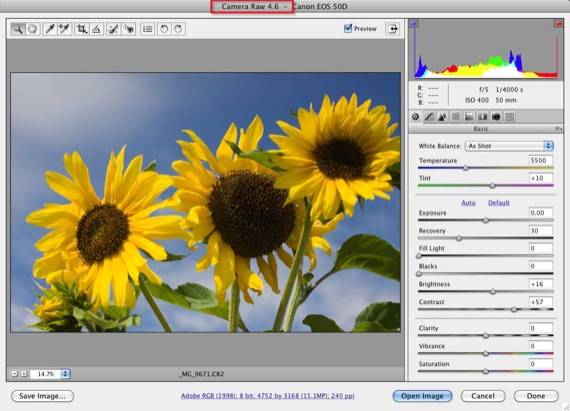The width and height of the screenshot is (570, 411).
Task: Click the Auto tone link
Action: [x=468, y=203]
